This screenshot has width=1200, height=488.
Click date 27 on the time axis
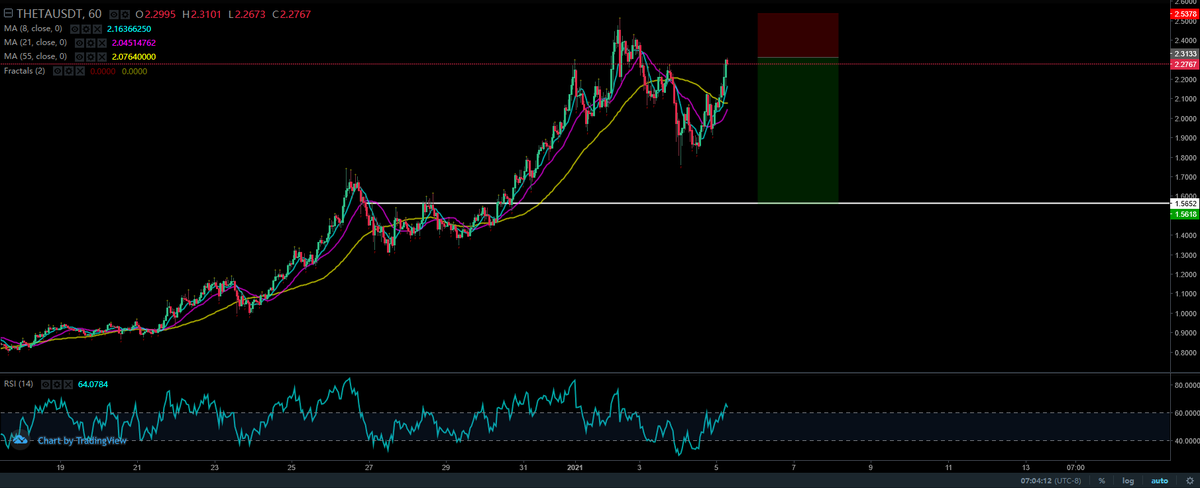pos(368,466)
